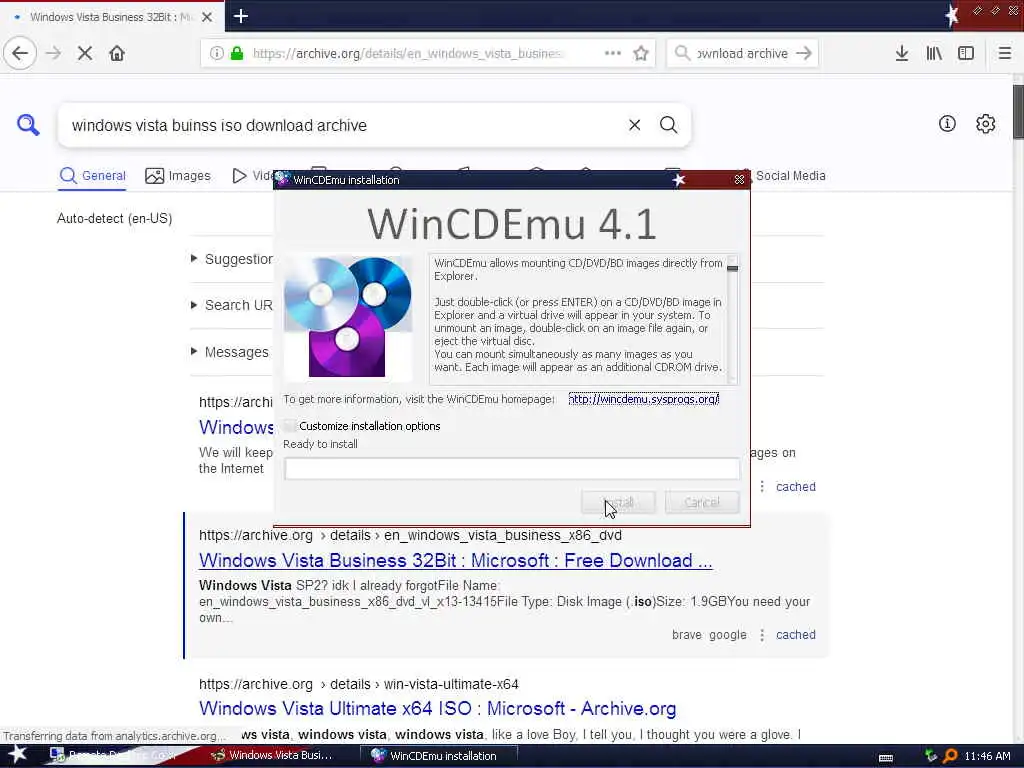Open options dots beside the first cached link
This screenshot has width=1024, height=768.
[x=761, y=487]
